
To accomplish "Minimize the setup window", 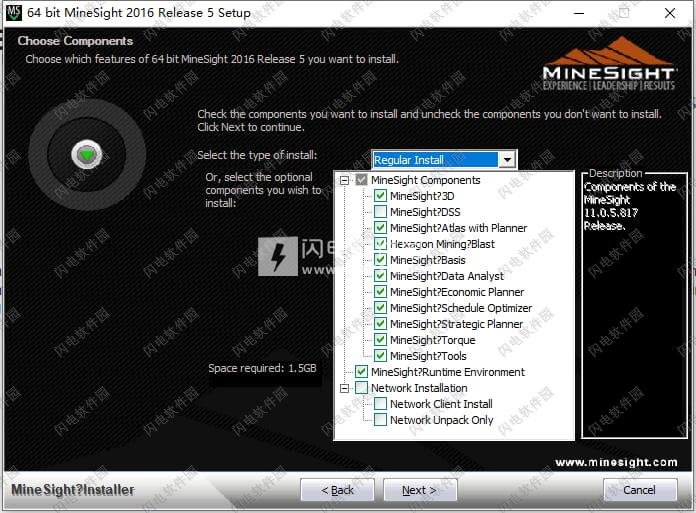I will coord(579,13).
